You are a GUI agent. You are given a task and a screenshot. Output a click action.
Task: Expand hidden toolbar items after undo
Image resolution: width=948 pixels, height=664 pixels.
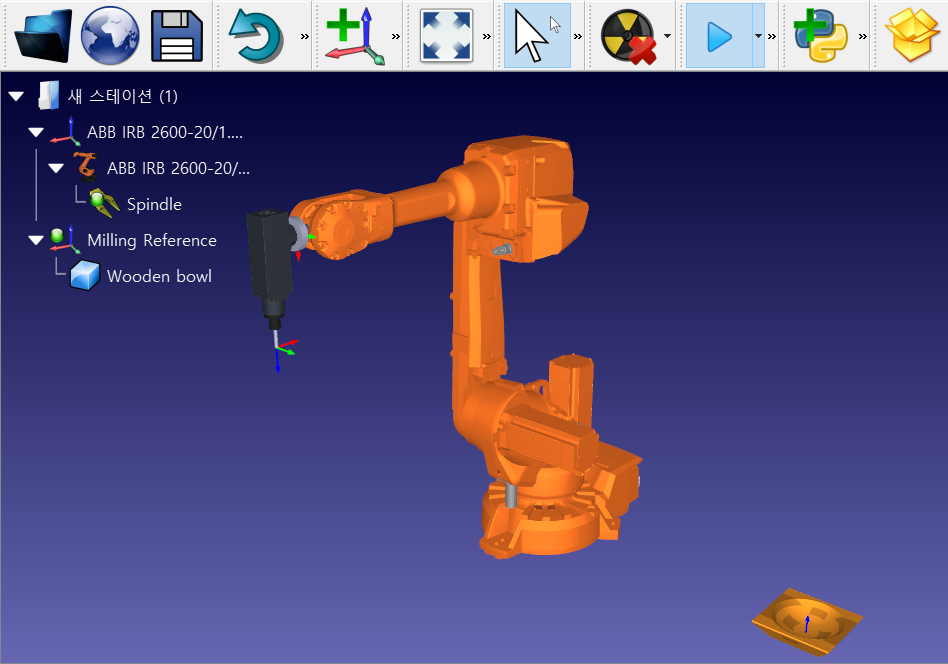click(305, 36)
